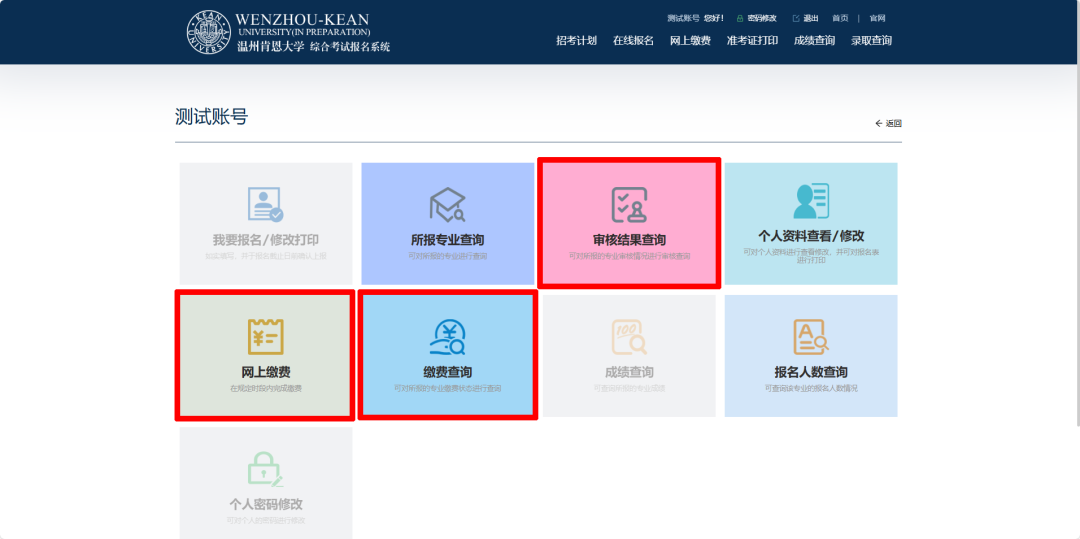
Task: Click the Wenzhou-Kean University logo
Action: click(x=208, y=32)
